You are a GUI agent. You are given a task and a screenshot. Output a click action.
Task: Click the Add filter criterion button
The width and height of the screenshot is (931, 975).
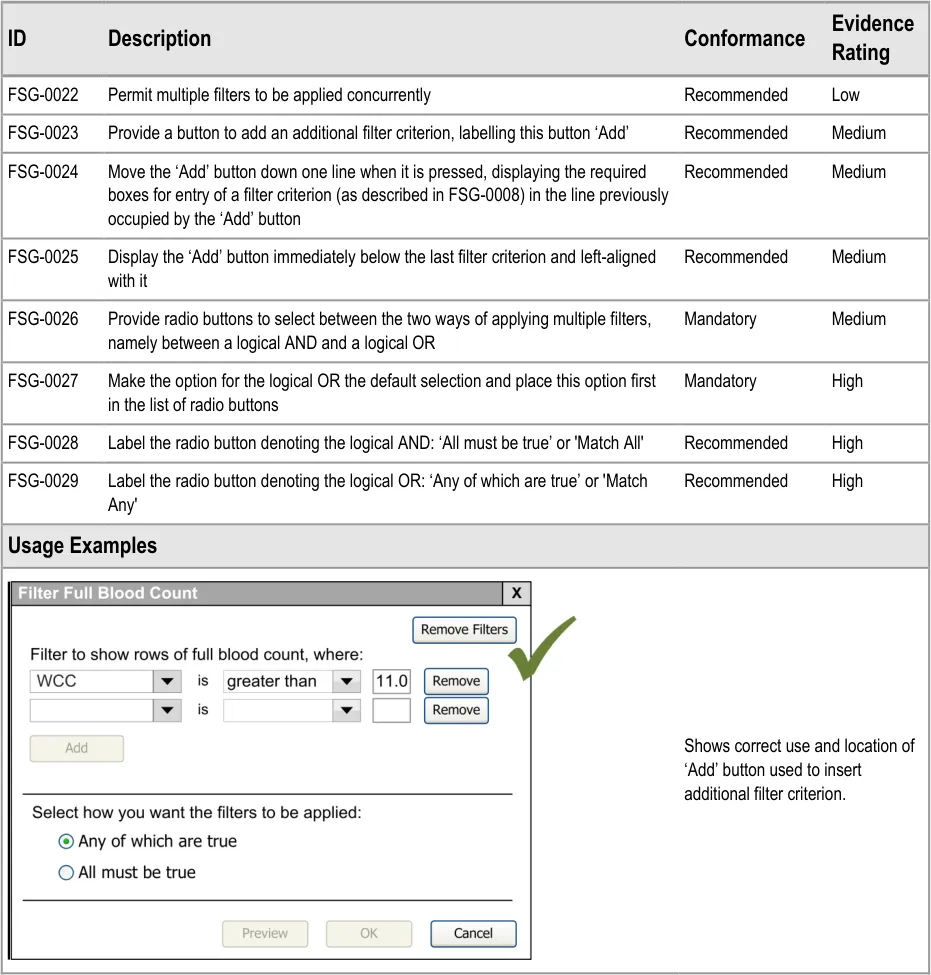[77, 748]
